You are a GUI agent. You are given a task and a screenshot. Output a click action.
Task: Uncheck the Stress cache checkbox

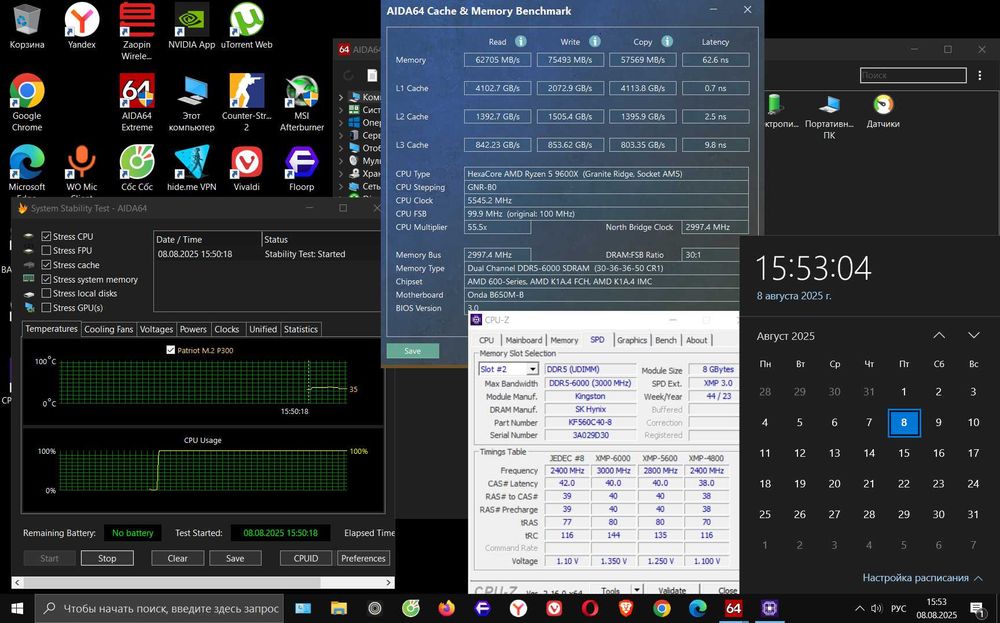46,265
